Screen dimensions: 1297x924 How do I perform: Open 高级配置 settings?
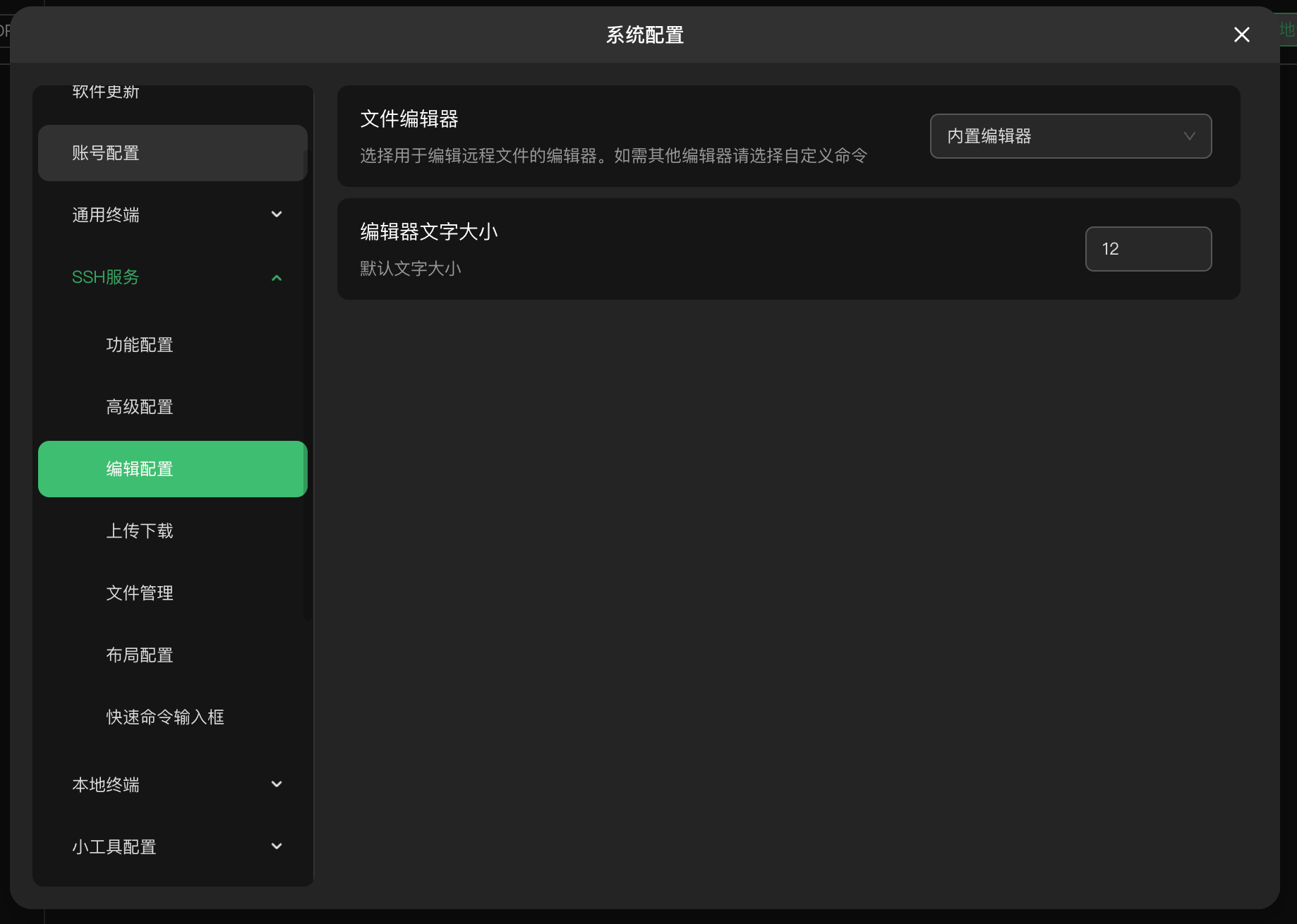coord(173,406)
